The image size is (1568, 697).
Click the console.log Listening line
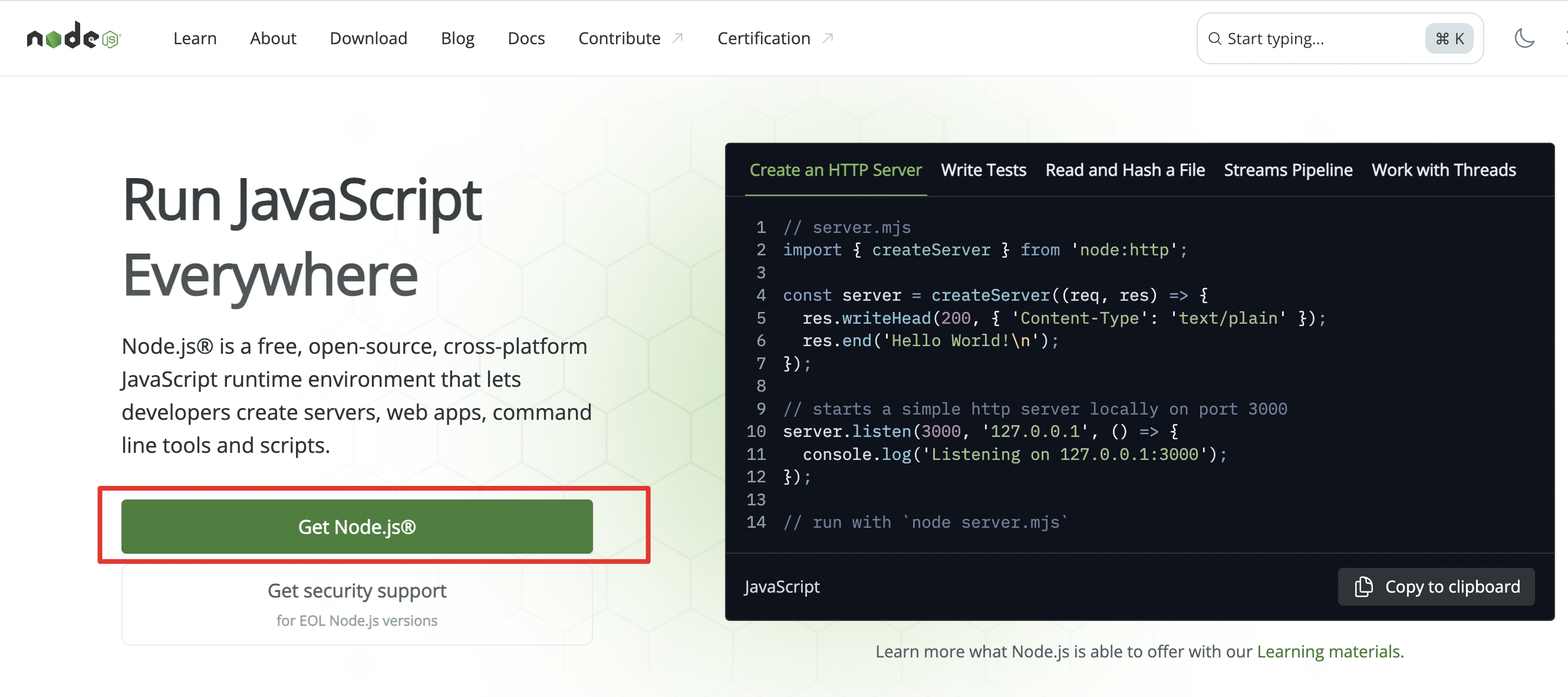point(1014,454)
